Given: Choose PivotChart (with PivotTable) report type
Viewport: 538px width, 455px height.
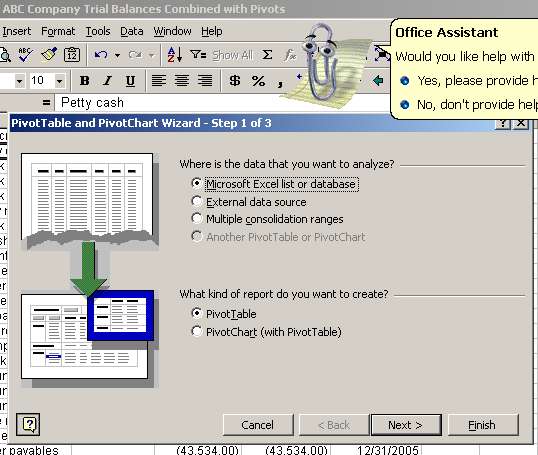Looking at the screenshot, I should click(x=267, y=332).
